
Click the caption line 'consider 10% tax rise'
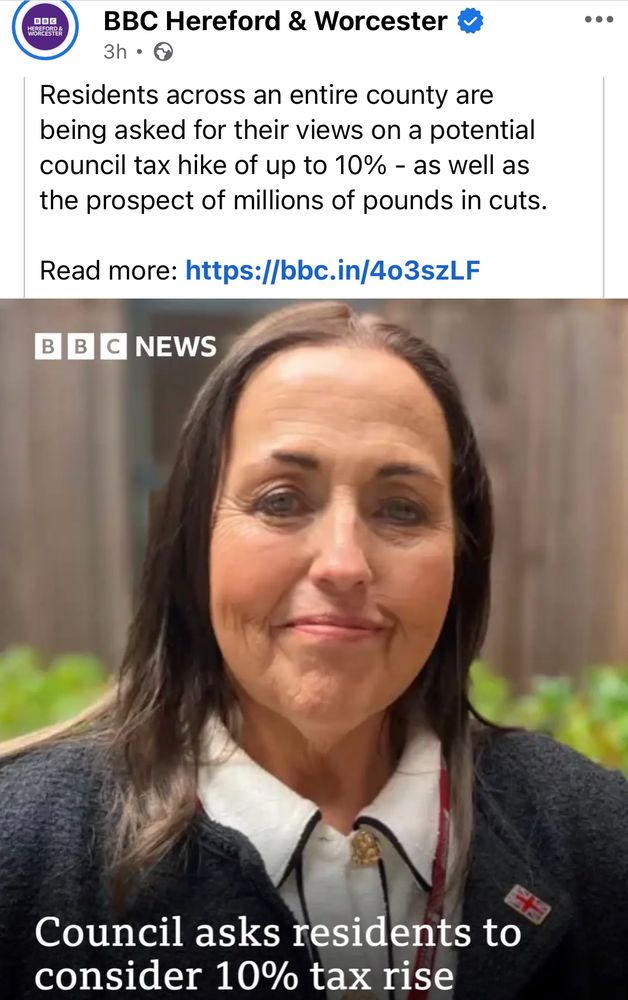pos(244,976)
